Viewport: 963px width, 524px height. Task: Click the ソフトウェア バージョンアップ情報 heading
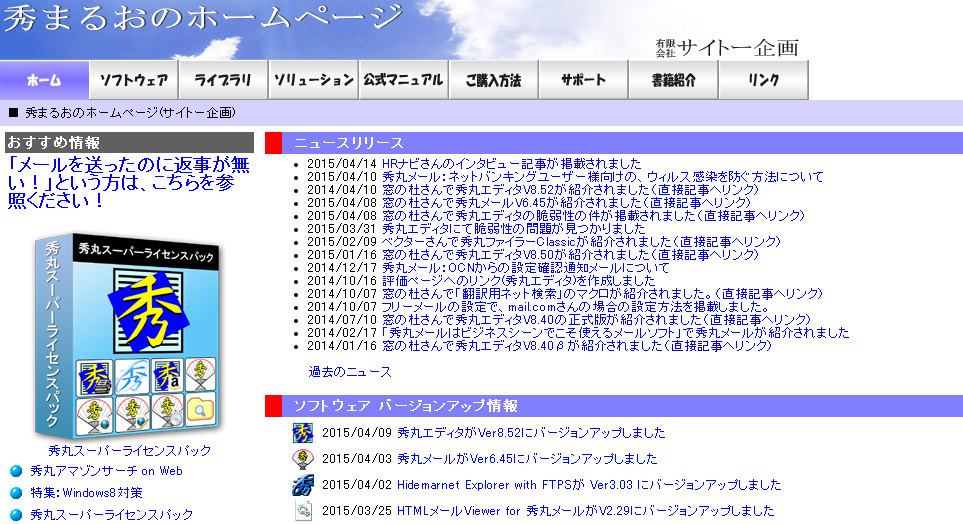pyautogui.click(x=405, y=406)
